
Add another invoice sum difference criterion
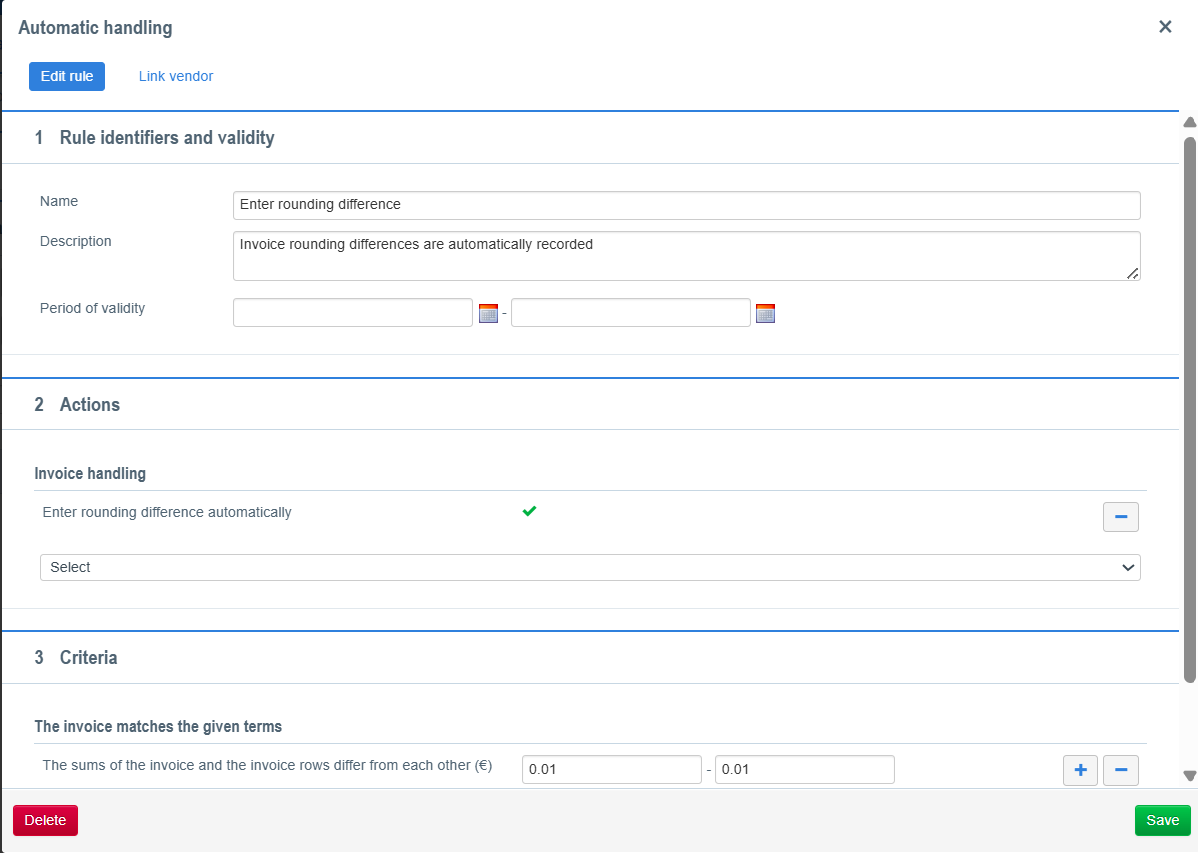tap(1080, 770)
